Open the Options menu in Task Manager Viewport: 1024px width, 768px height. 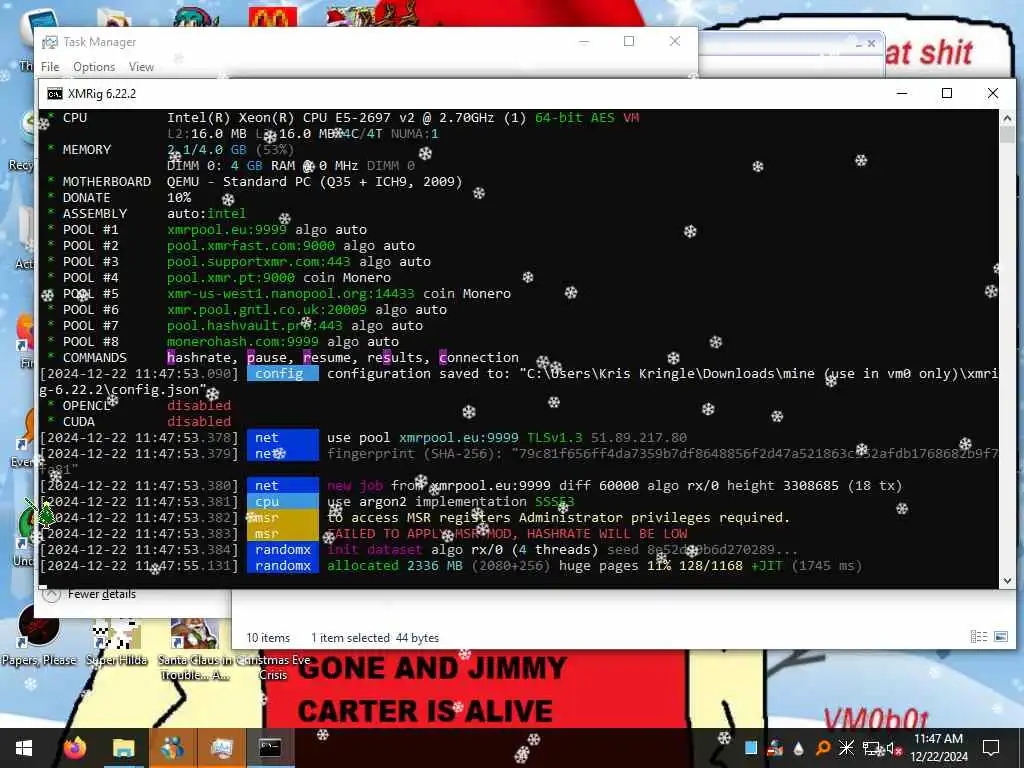(94, 67)
